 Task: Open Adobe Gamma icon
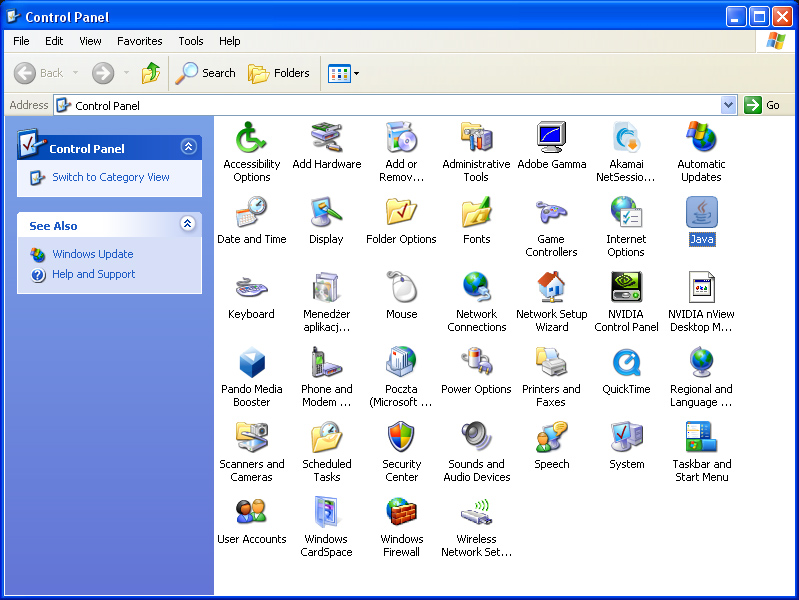[551, 138]
